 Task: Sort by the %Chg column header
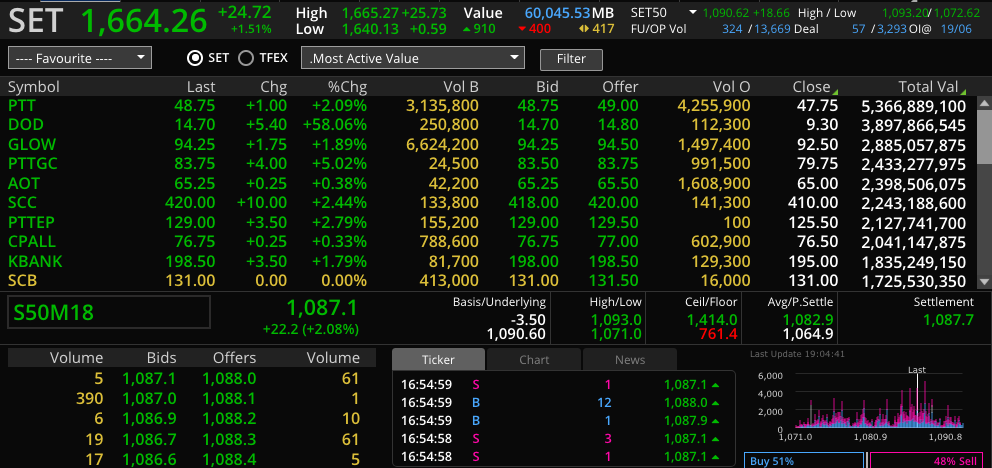347,87
